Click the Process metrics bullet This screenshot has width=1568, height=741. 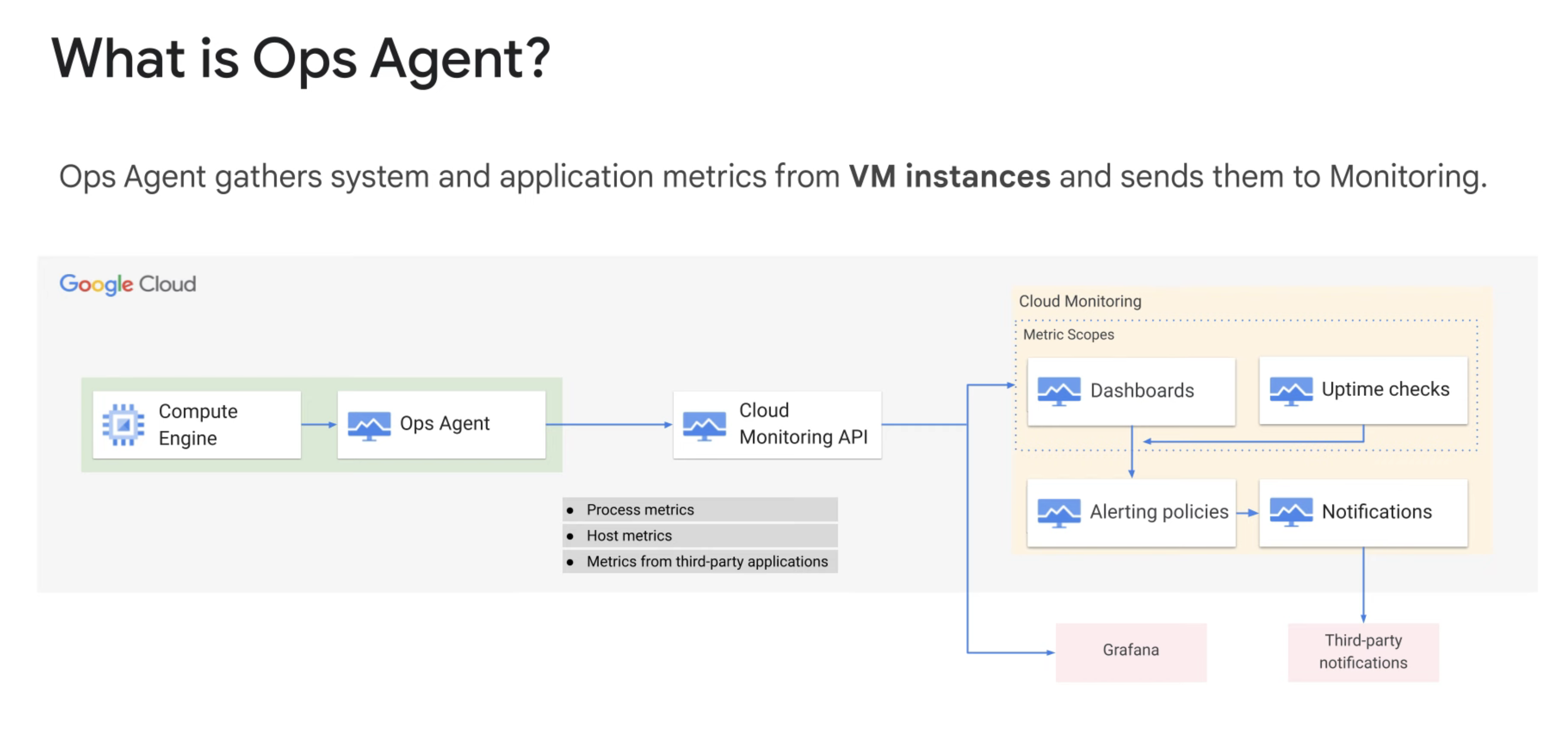[700, 510]
